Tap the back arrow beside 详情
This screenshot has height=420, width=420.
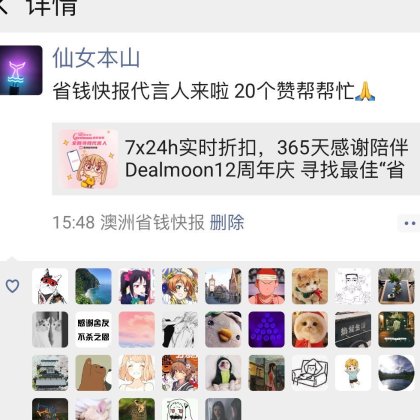(3, 7)
